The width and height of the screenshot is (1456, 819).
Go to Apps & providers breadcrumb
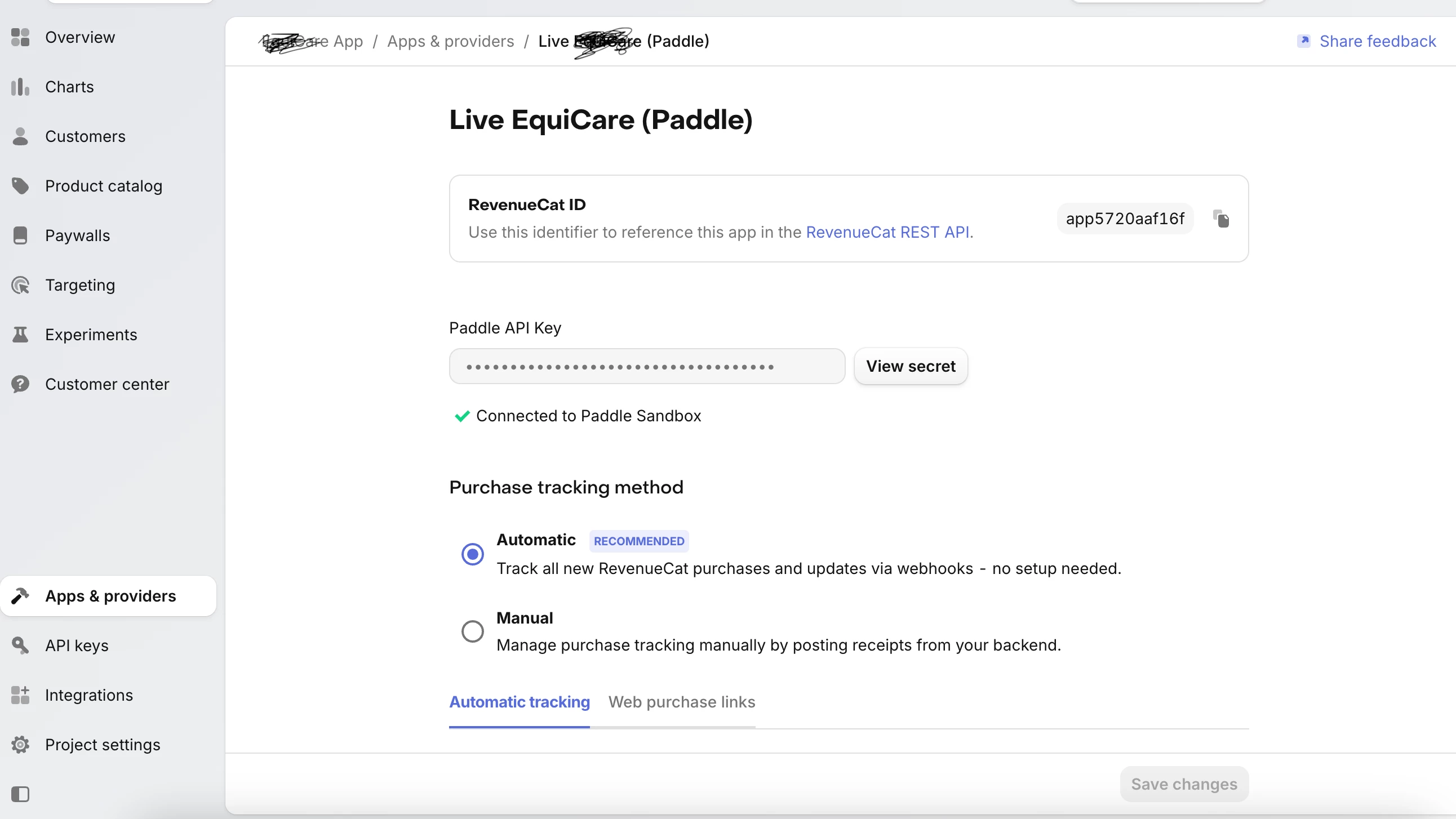tap(450, 41)
